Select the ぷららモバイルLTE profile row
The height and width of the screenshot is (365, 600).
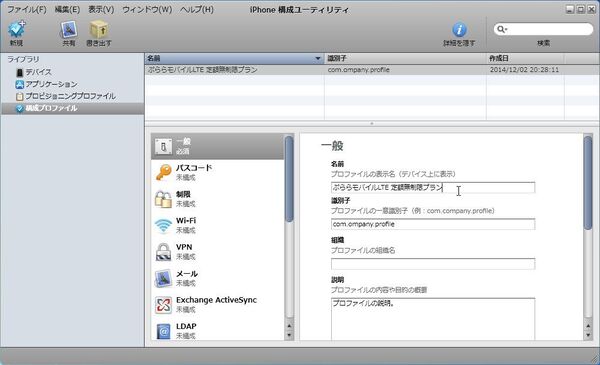pyautogui.click(x=372, y=70)
